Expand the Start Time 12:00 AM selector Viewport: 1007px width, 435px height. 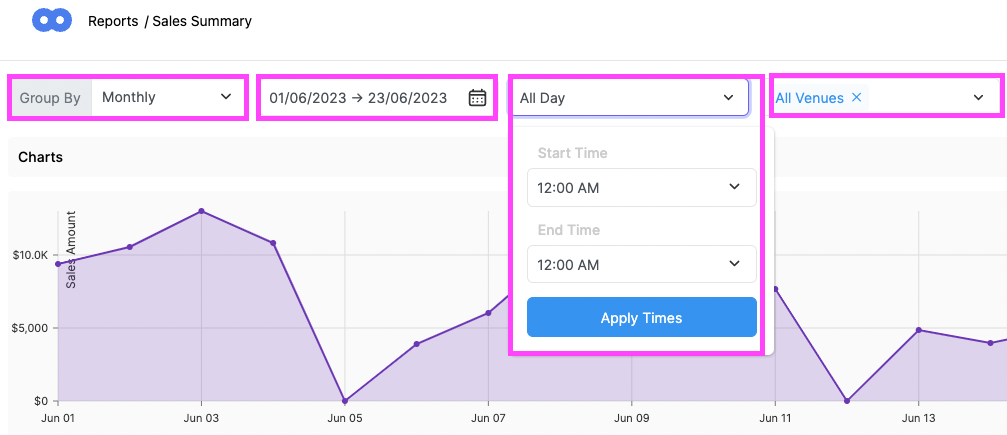[x=642, y=188]
